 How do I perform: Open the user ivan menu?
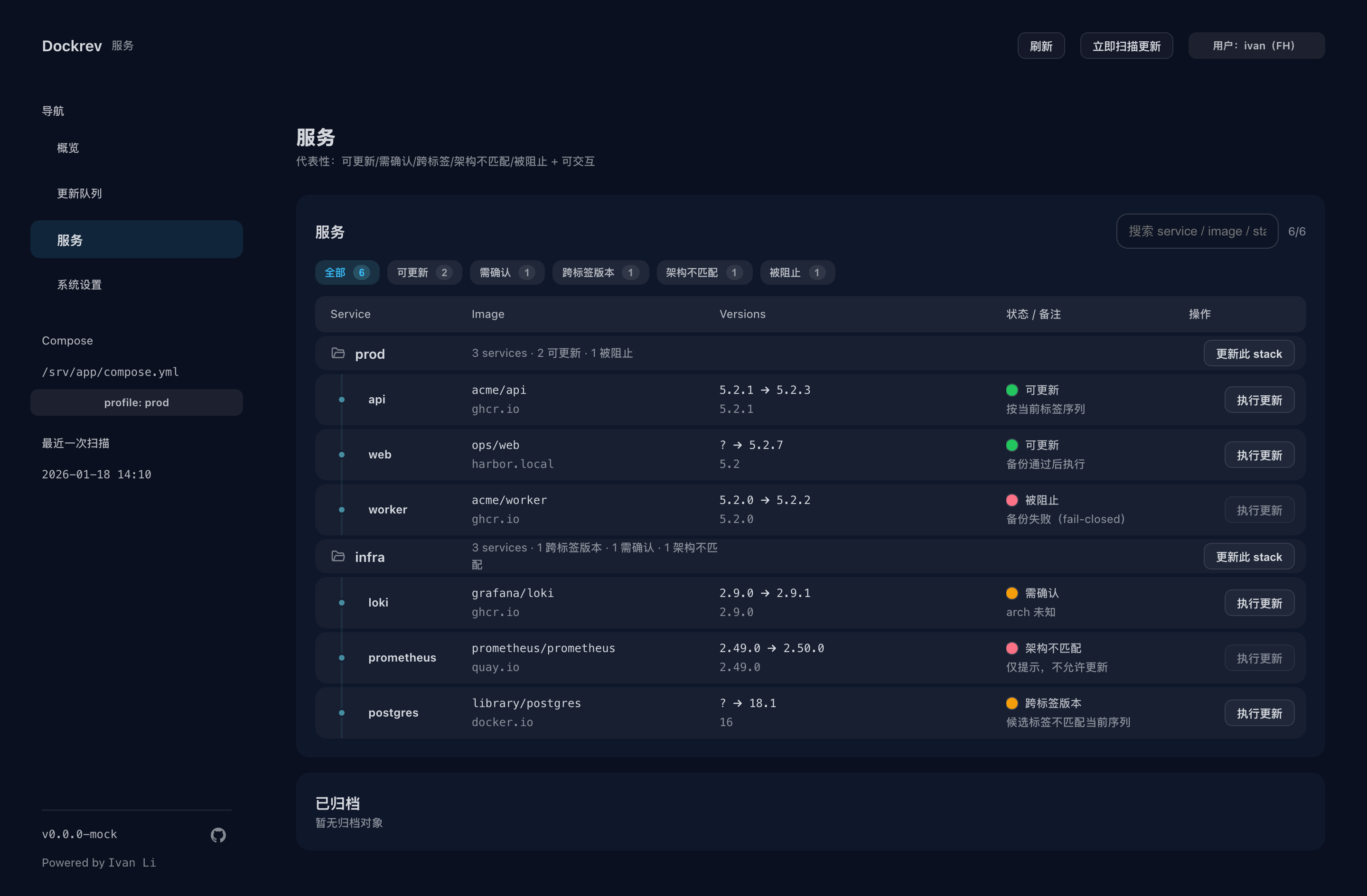pyautogui.click(x=1256, y=46)
